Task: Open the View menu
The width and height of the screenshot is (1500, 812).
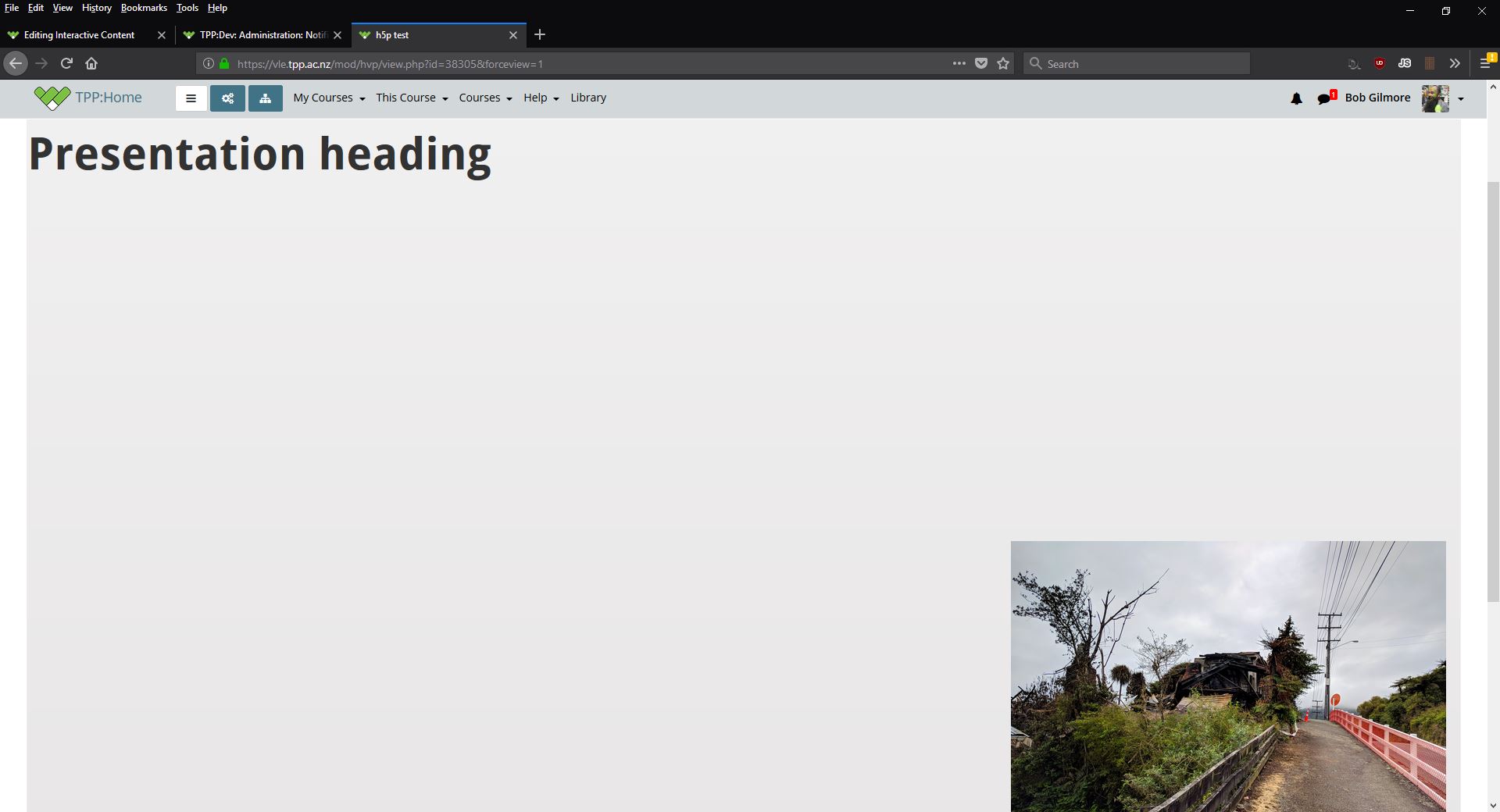Action: (x=62, y=8)
